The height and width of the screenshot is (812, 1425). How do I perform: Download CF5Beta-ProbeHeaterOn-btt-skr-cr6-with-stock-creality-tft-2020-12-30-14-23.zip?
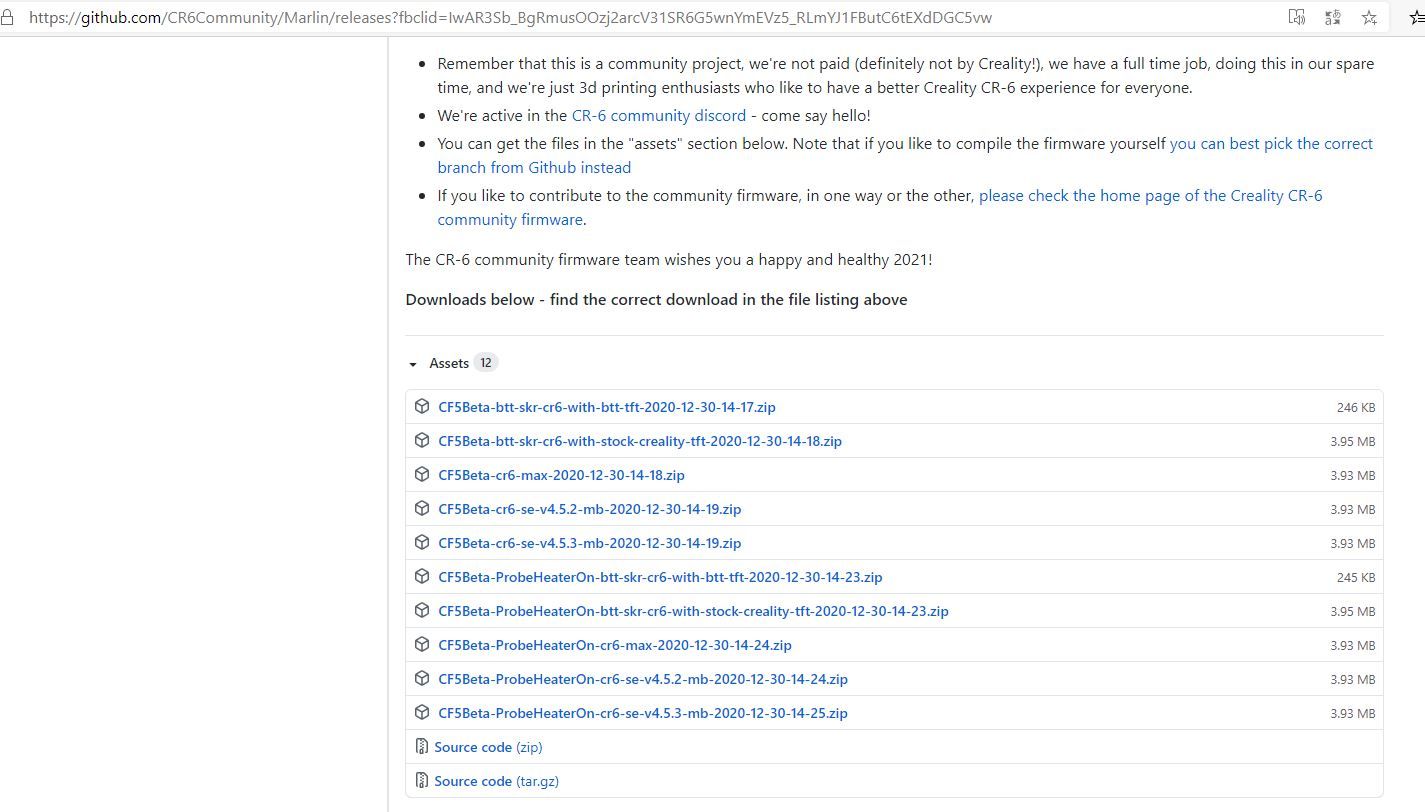click(x=693, y=611)
